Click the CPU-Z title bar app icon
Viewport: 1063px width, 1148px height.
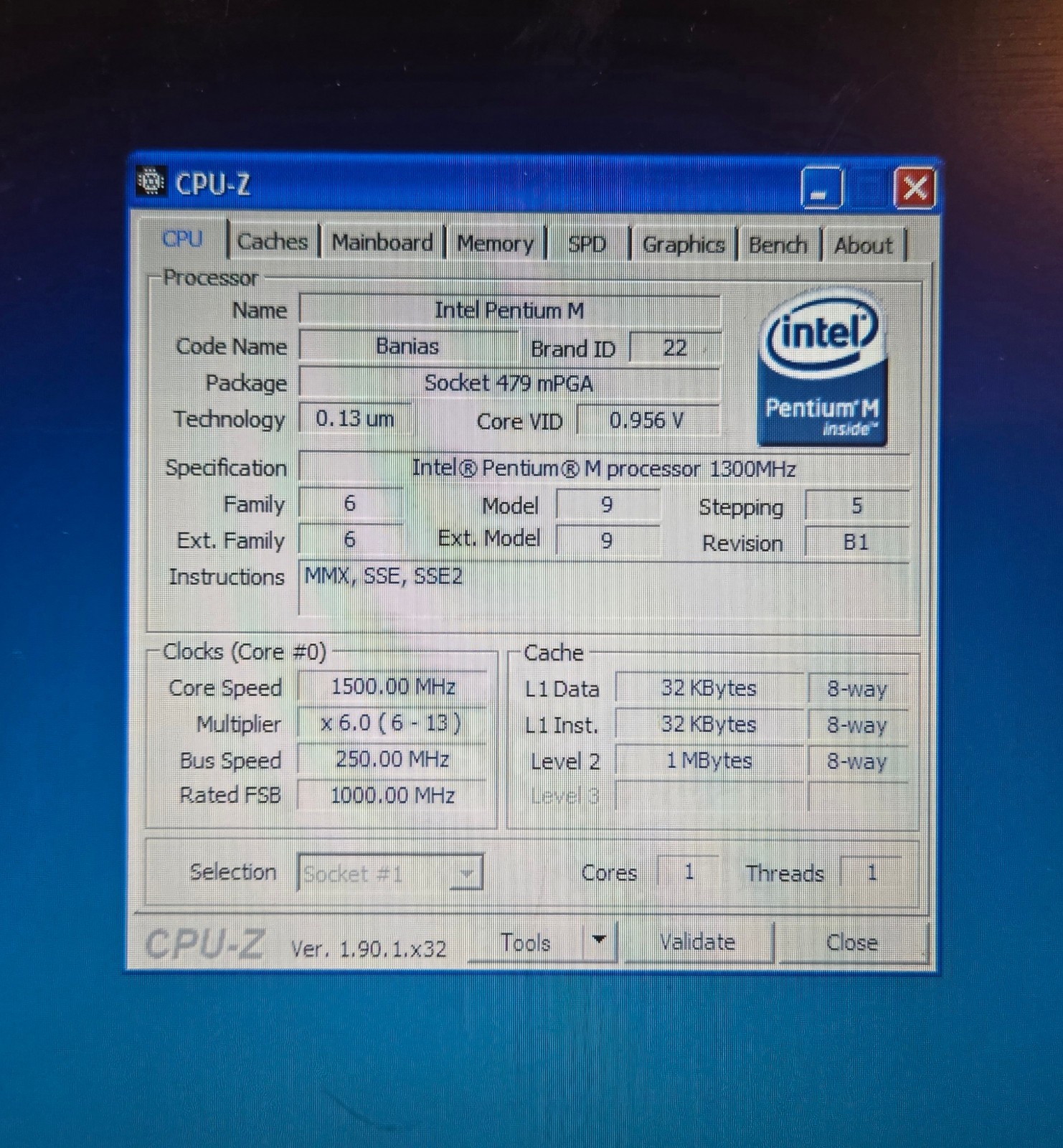(151, 182)
